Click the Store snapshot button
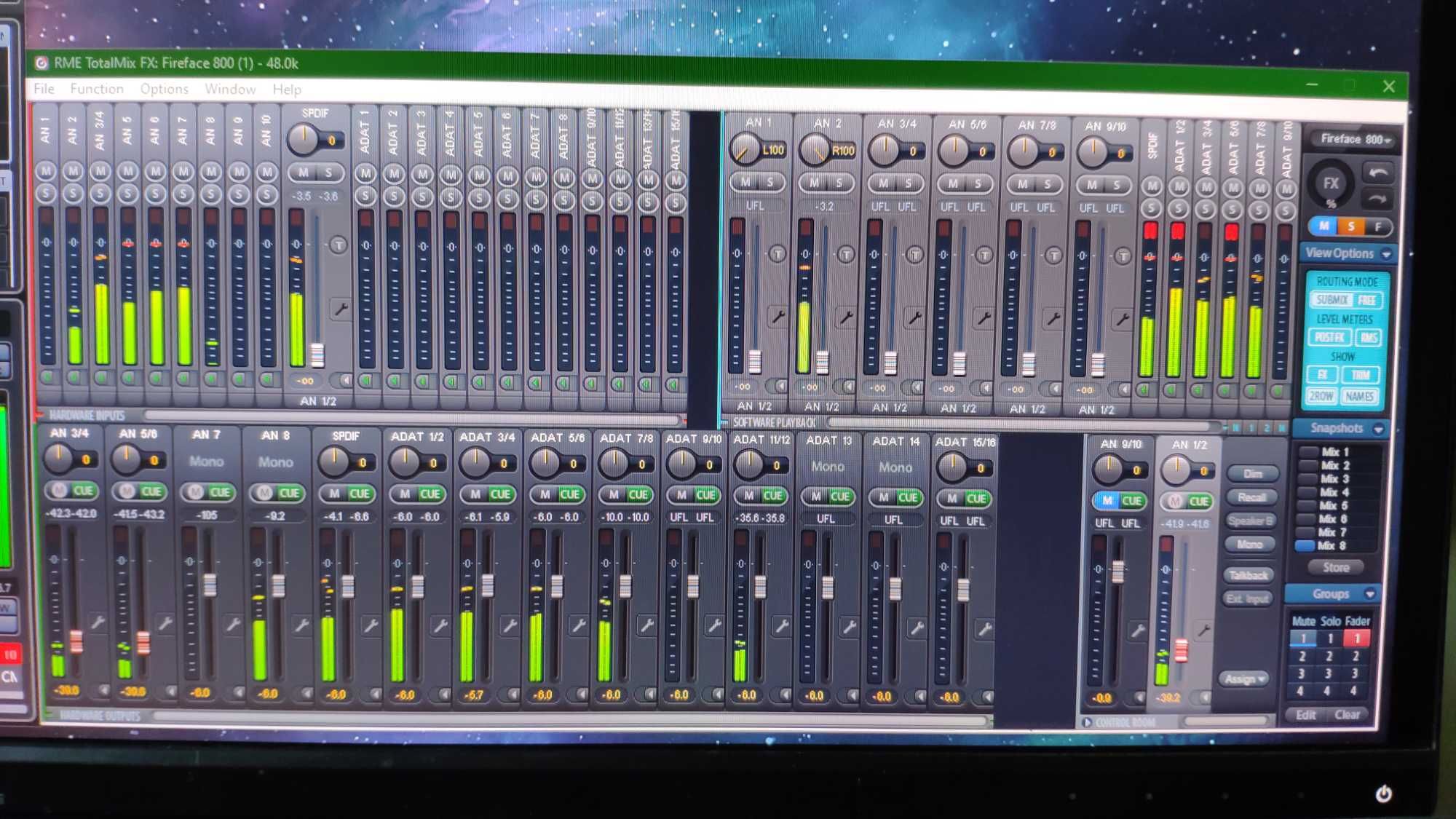The width and height of the screenshot is (1456, 819). point(1336,567)
